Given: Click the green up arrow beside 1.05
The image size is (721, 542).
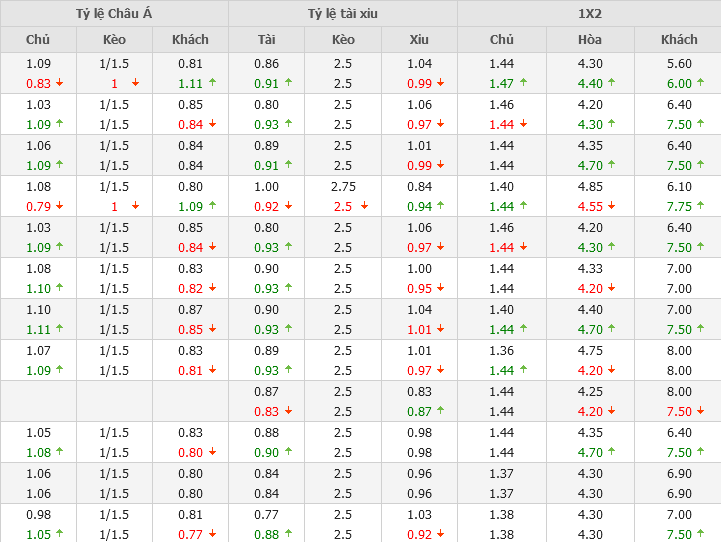Looking at the screenshot, I should point(59,534).
